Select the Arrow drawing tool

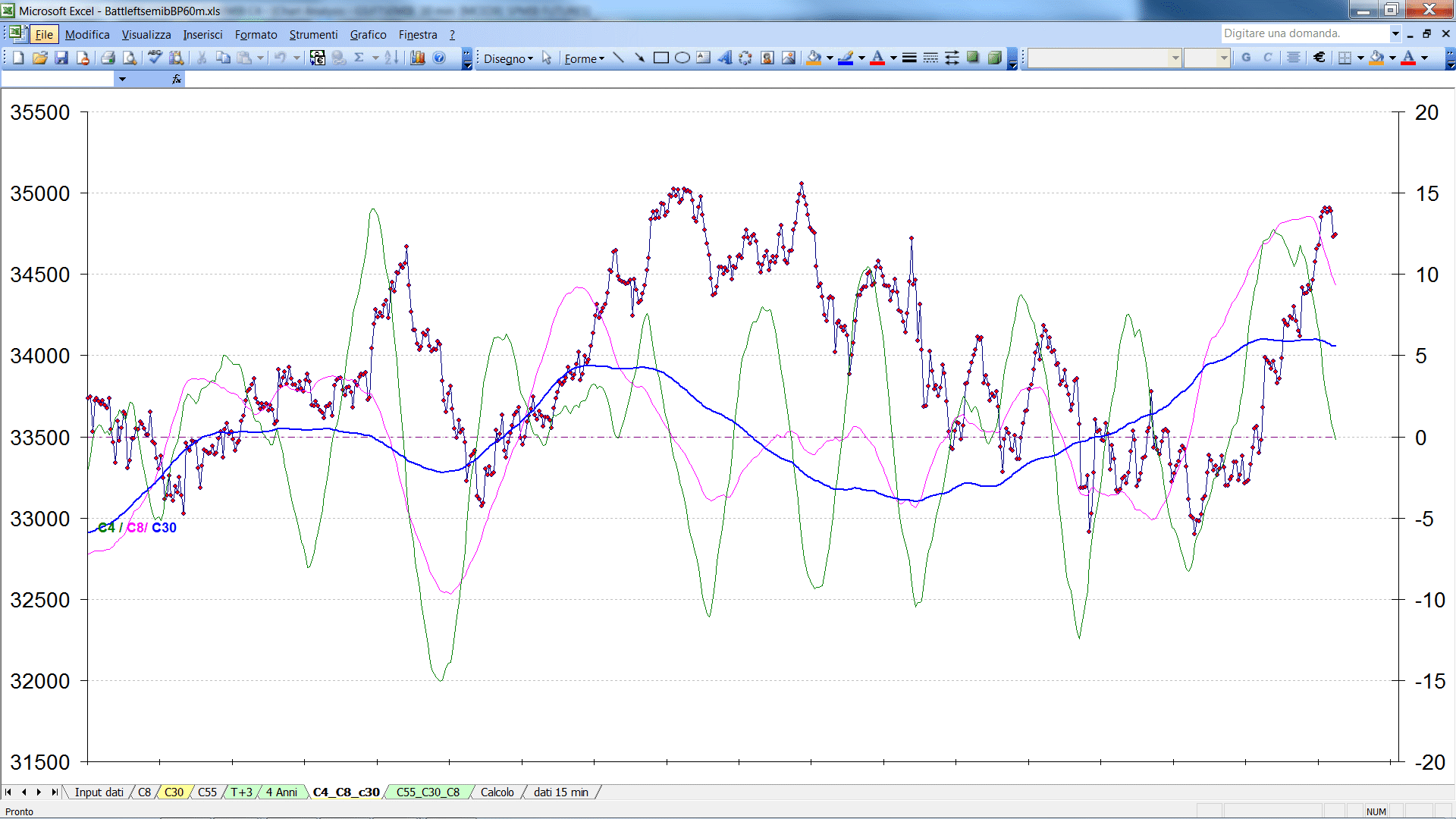(x=639, y=58)
